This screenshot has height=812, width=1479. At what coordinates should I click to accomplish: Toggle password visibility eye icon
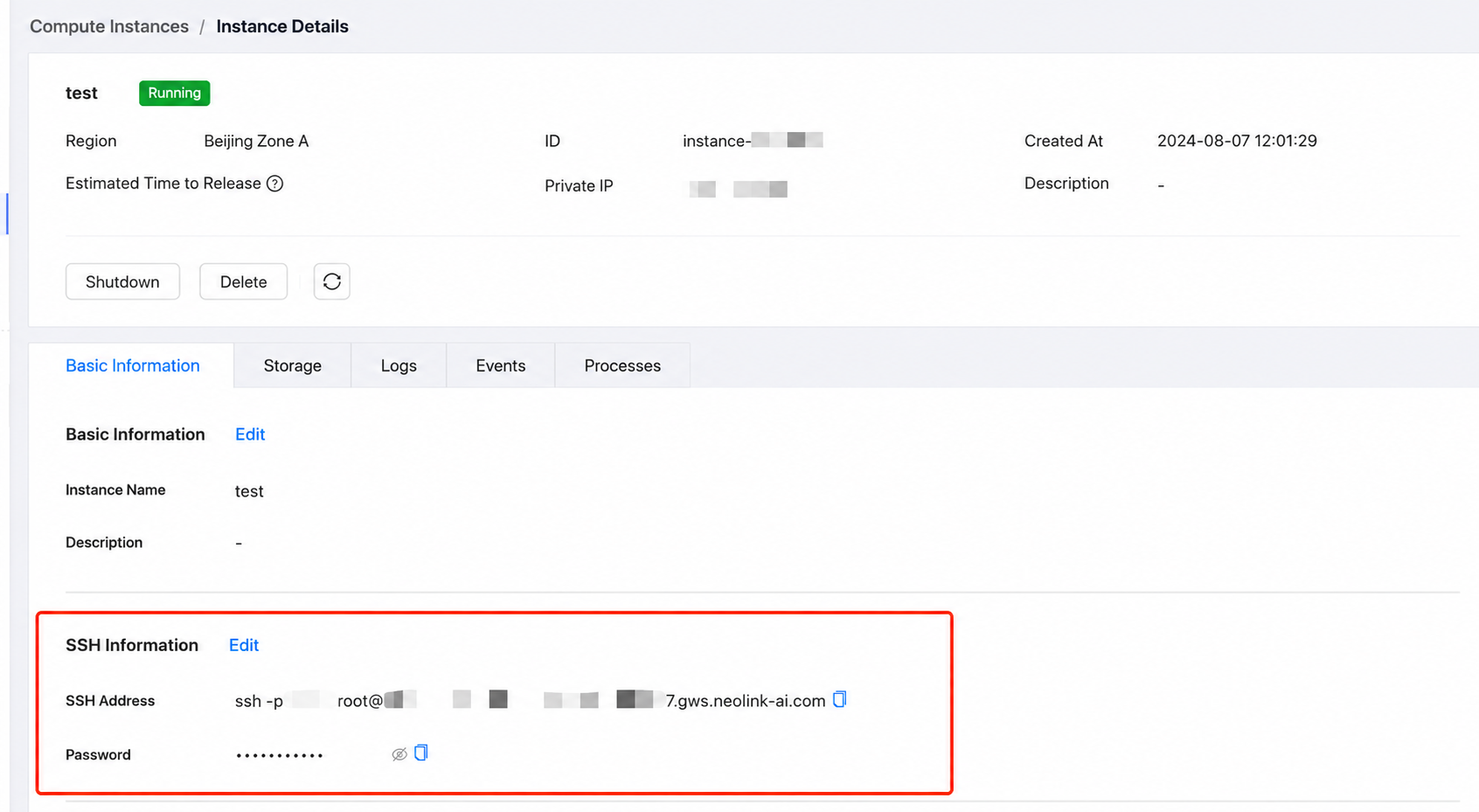coord(399,754)
